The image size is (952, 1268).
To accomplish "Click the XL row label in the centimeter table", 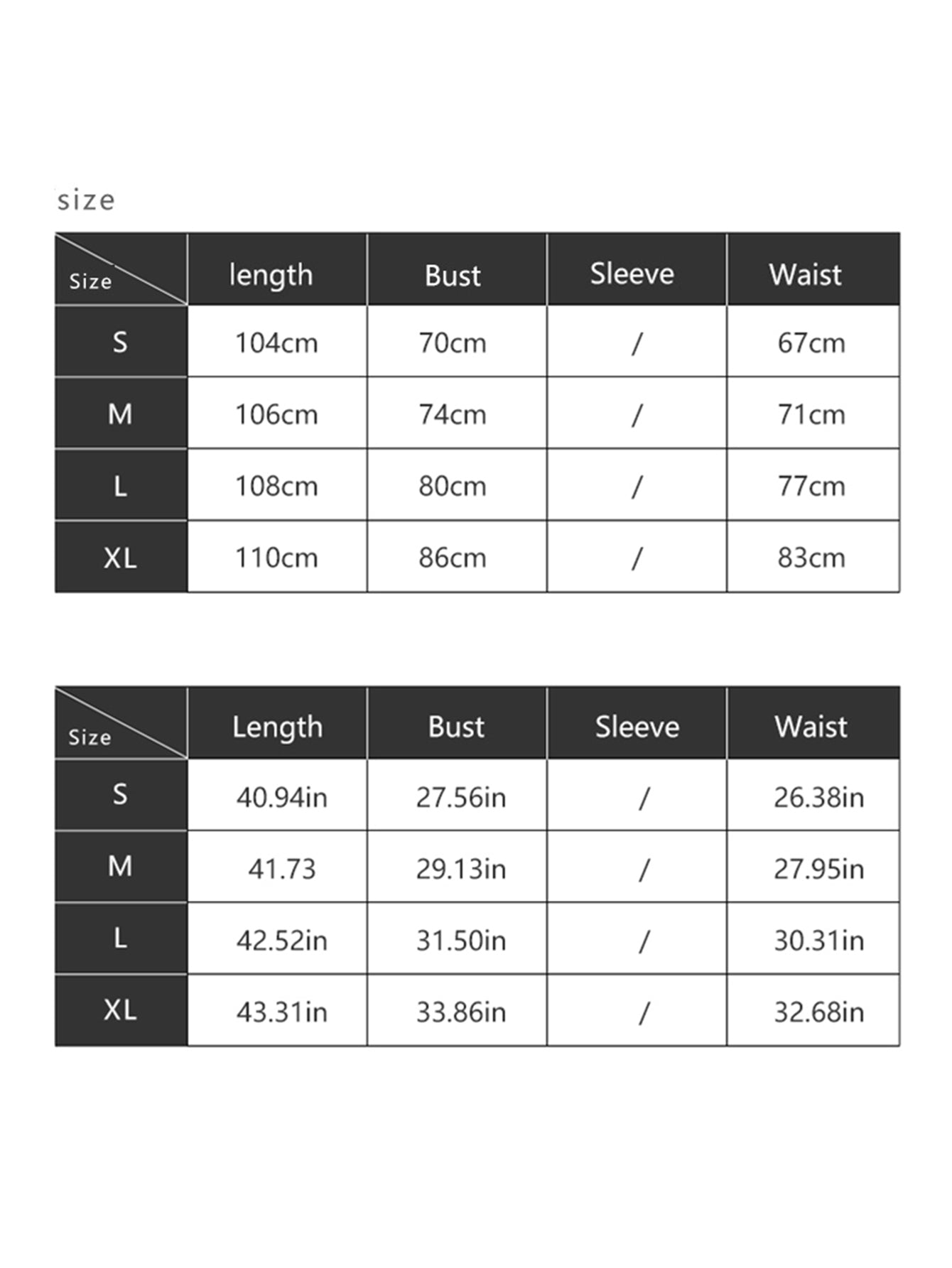I will click(x=120, y=558).
